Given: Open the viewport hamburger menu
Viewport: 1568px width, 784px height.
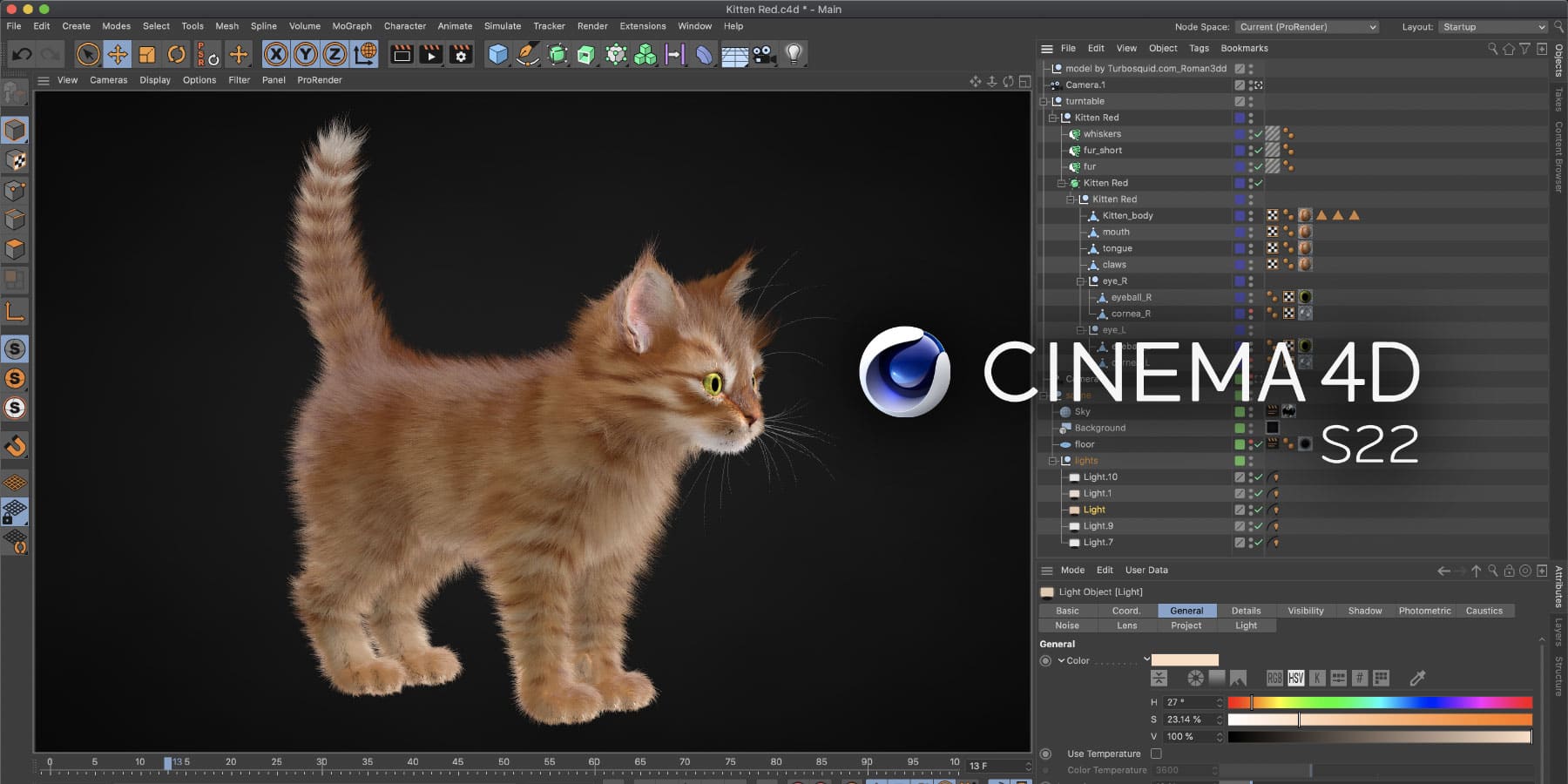Looking at the screenshot, I should [43, 80].
